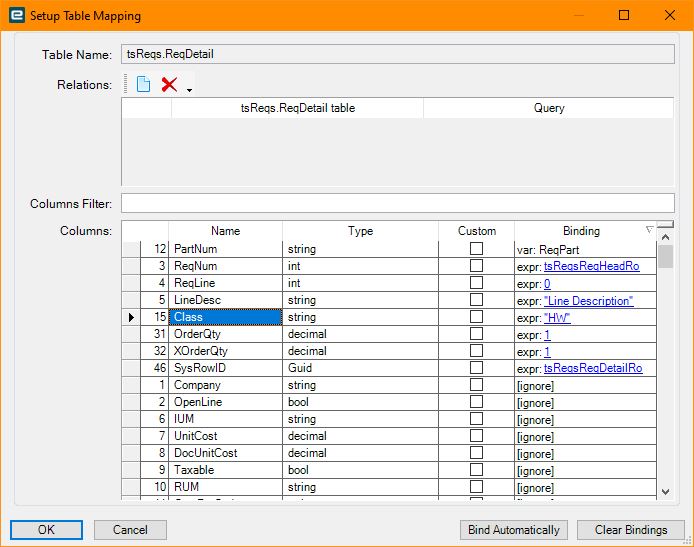Maximize the Setup Table Mapping window
The width and height of the screenshot is (694, 547).
[x=624, y=15]
